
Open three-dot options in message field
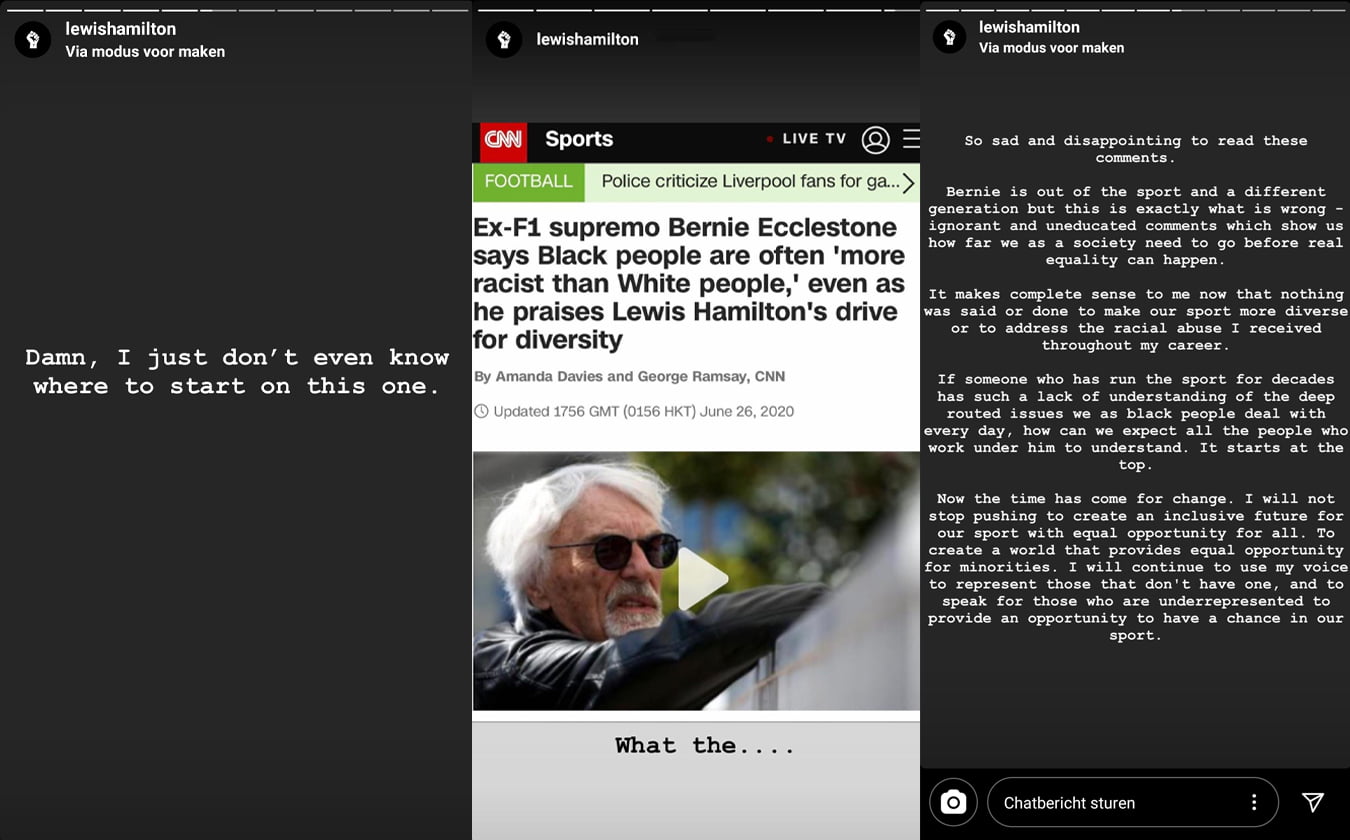click(x=1253, y=802)
